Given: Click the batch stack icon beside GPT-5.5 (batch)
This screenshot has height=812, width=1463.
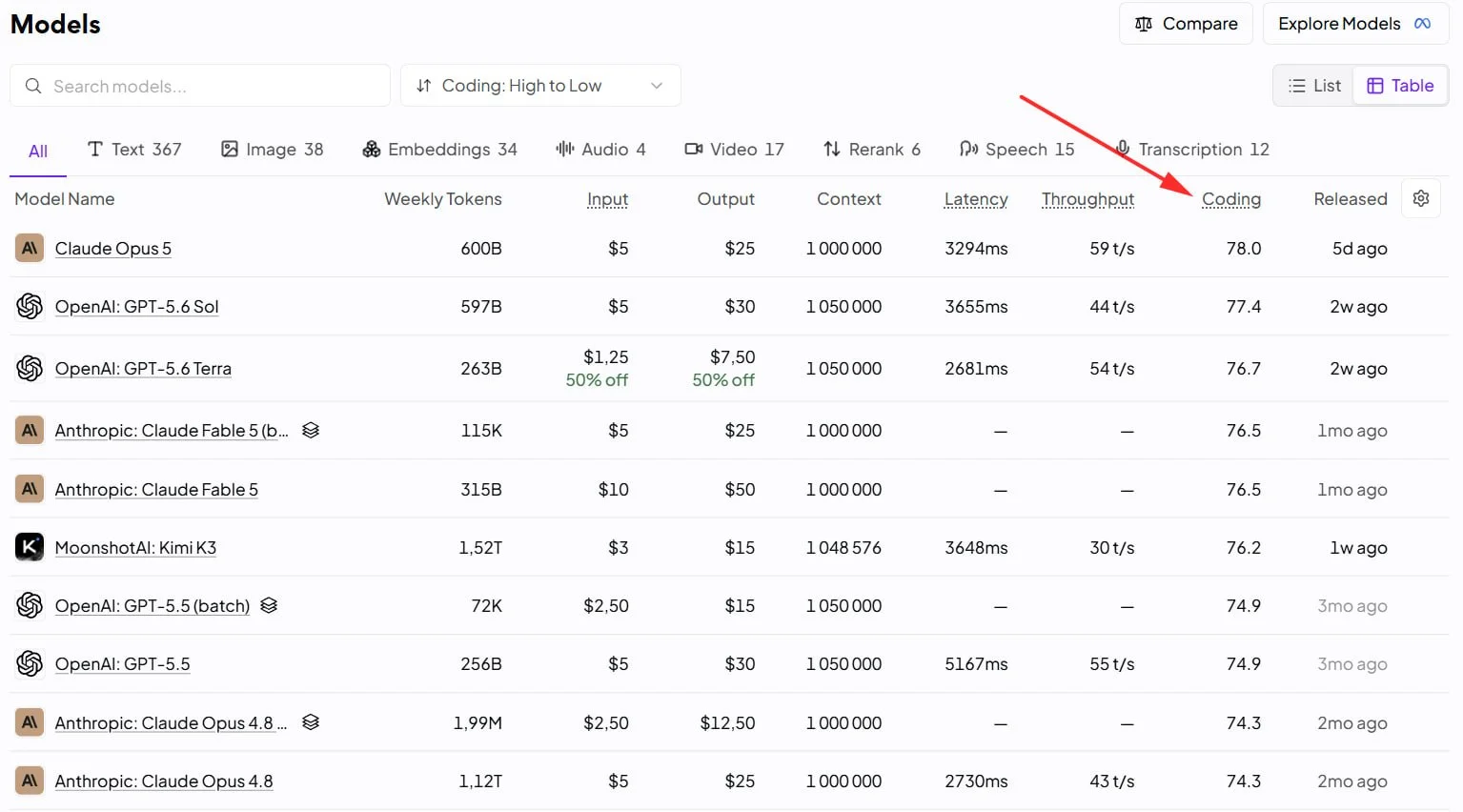Looking at the screenshot, I should click(x=269, y=605).
